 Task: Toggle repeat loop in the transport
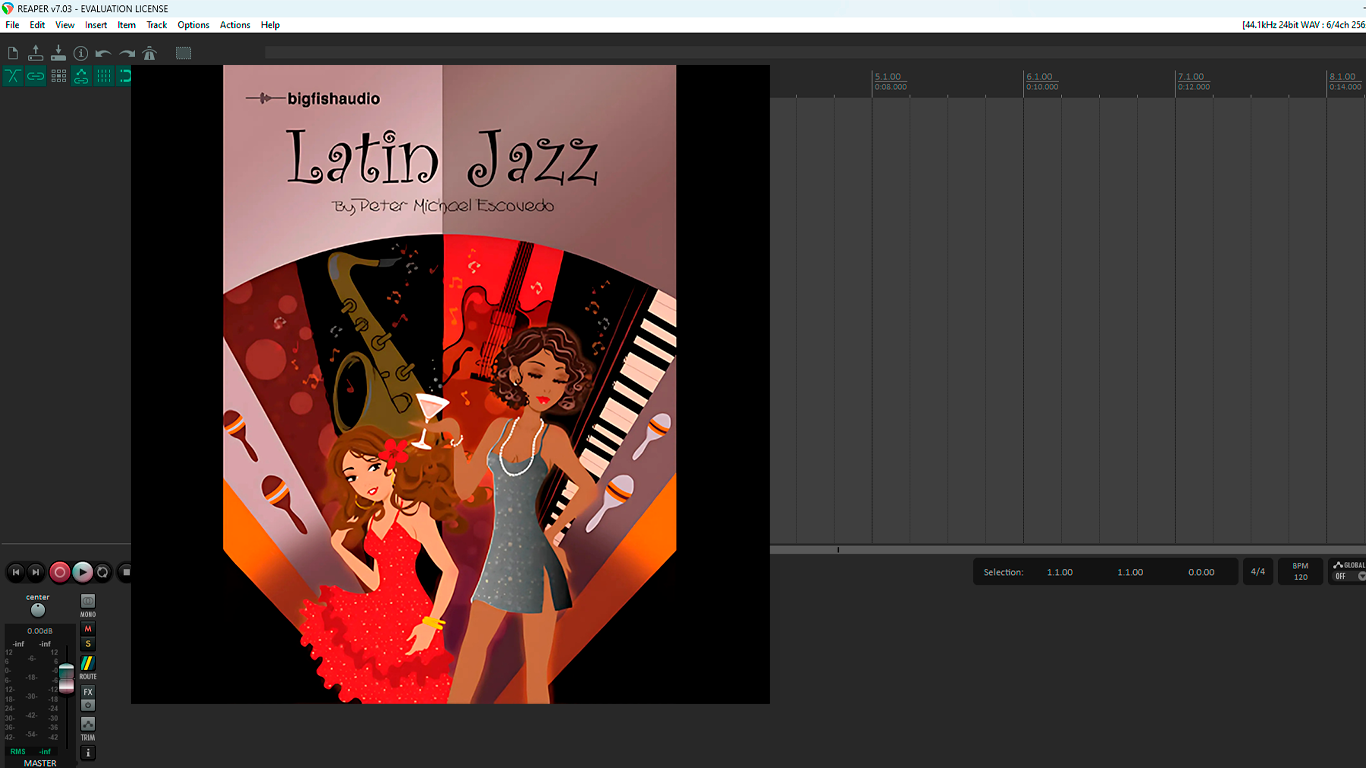[x=103, y=572]
